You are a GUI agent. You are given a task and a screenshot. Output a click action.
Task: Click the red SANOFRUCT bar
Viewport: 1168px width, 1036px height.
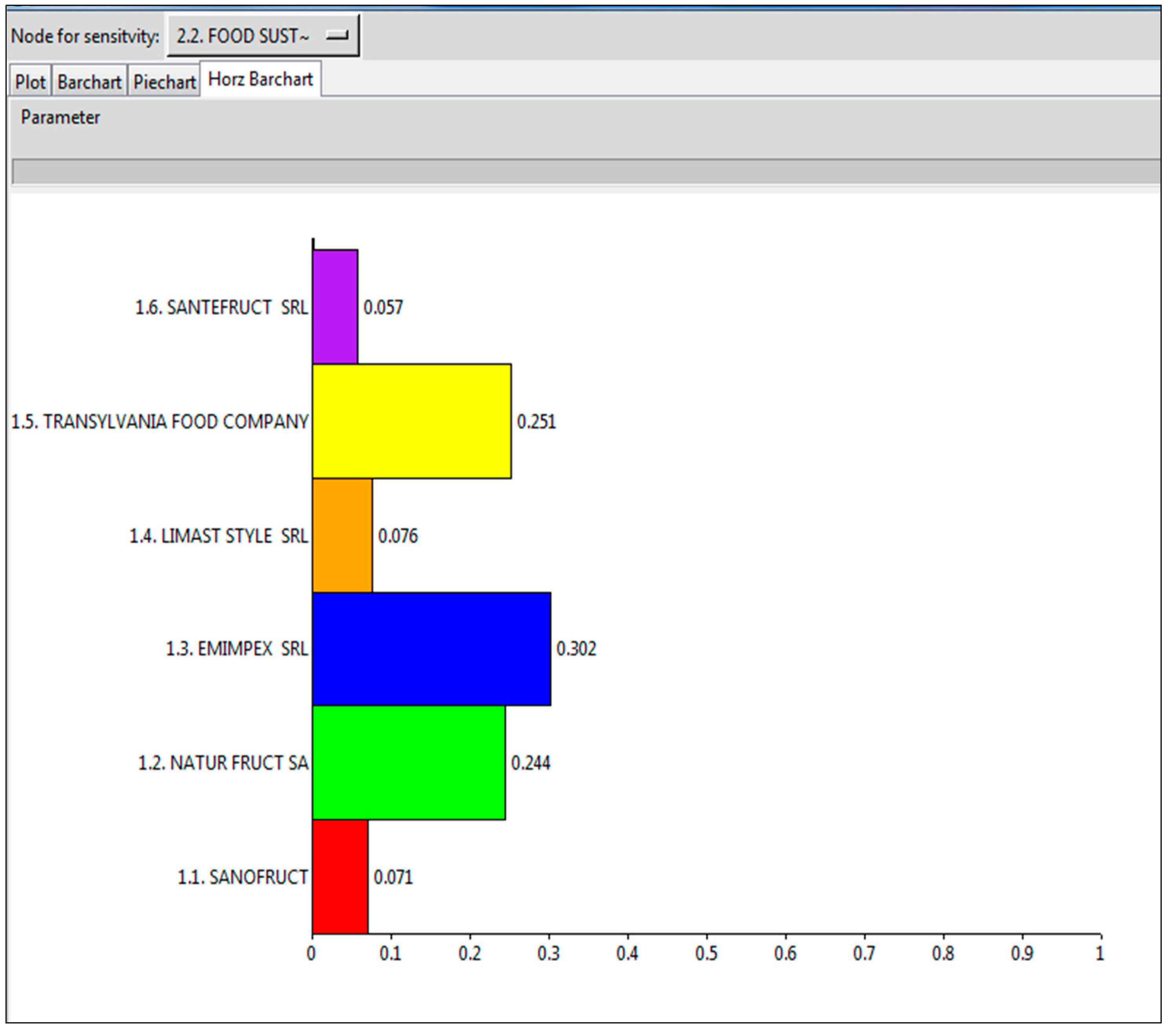(340, 877)
